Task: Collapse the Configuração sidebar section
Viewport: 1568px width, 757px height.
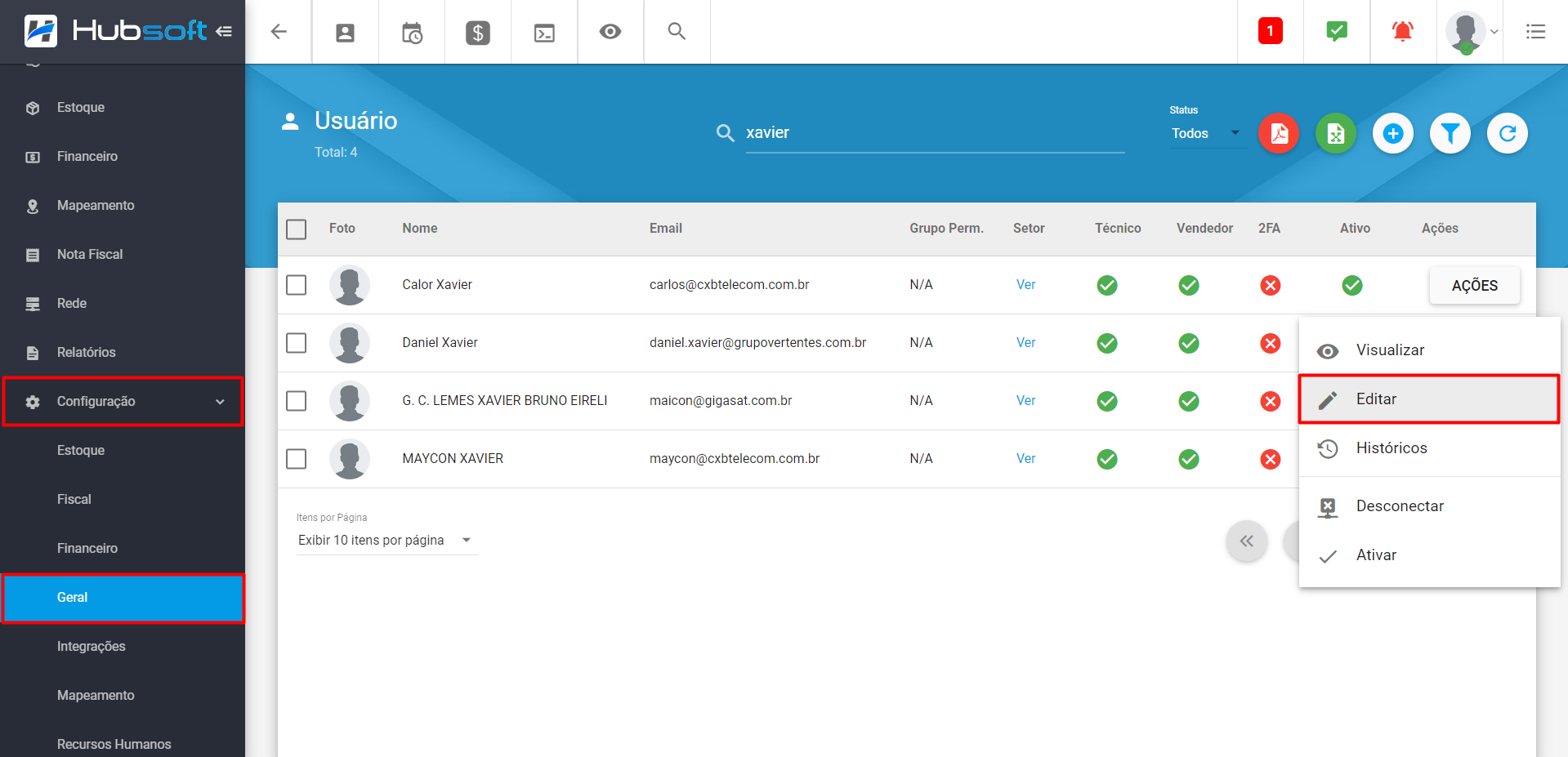Action: tap(123, 401)
